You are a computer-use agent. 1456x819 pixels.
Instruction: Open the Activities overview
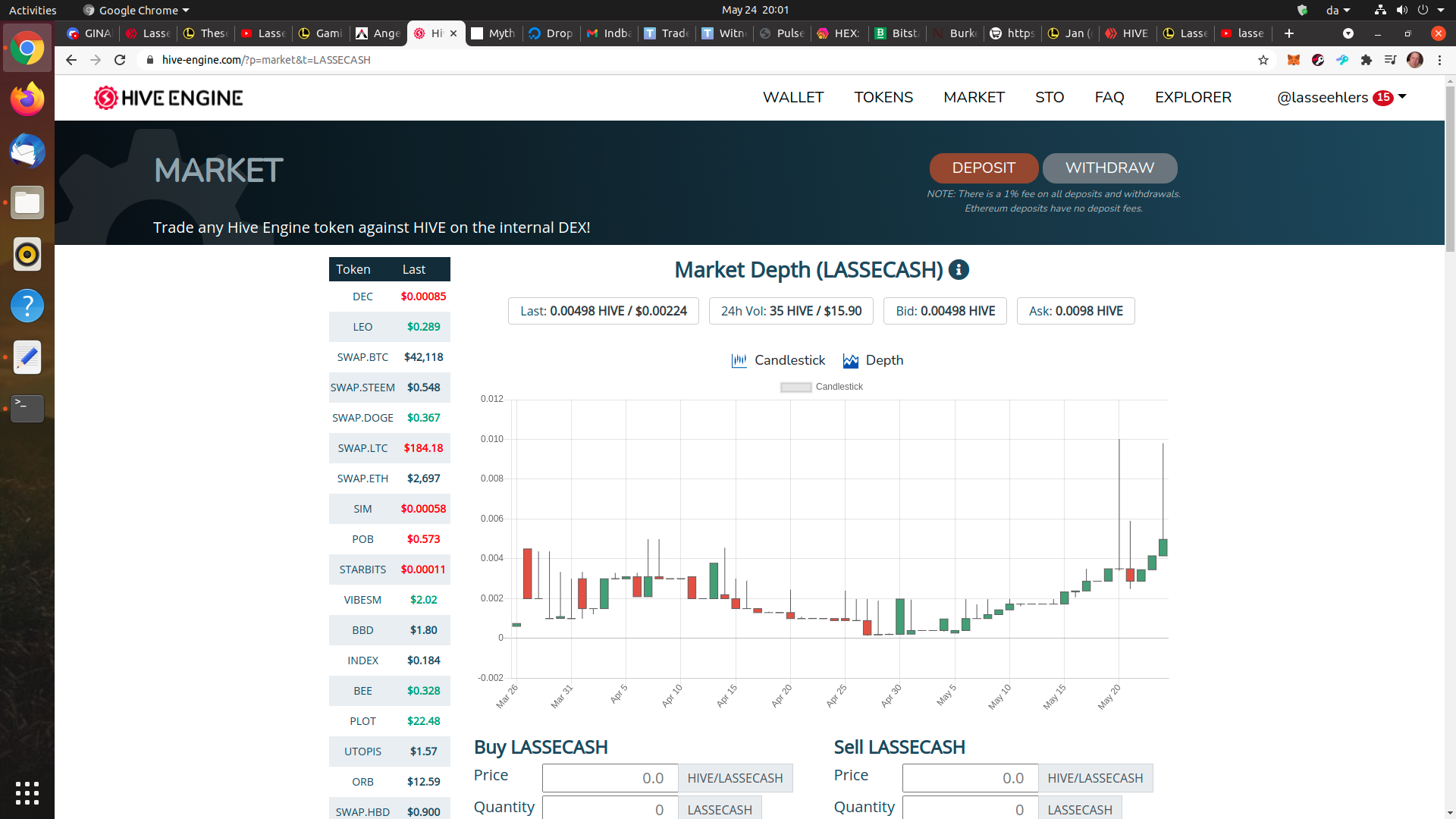(x=33, y=10)
